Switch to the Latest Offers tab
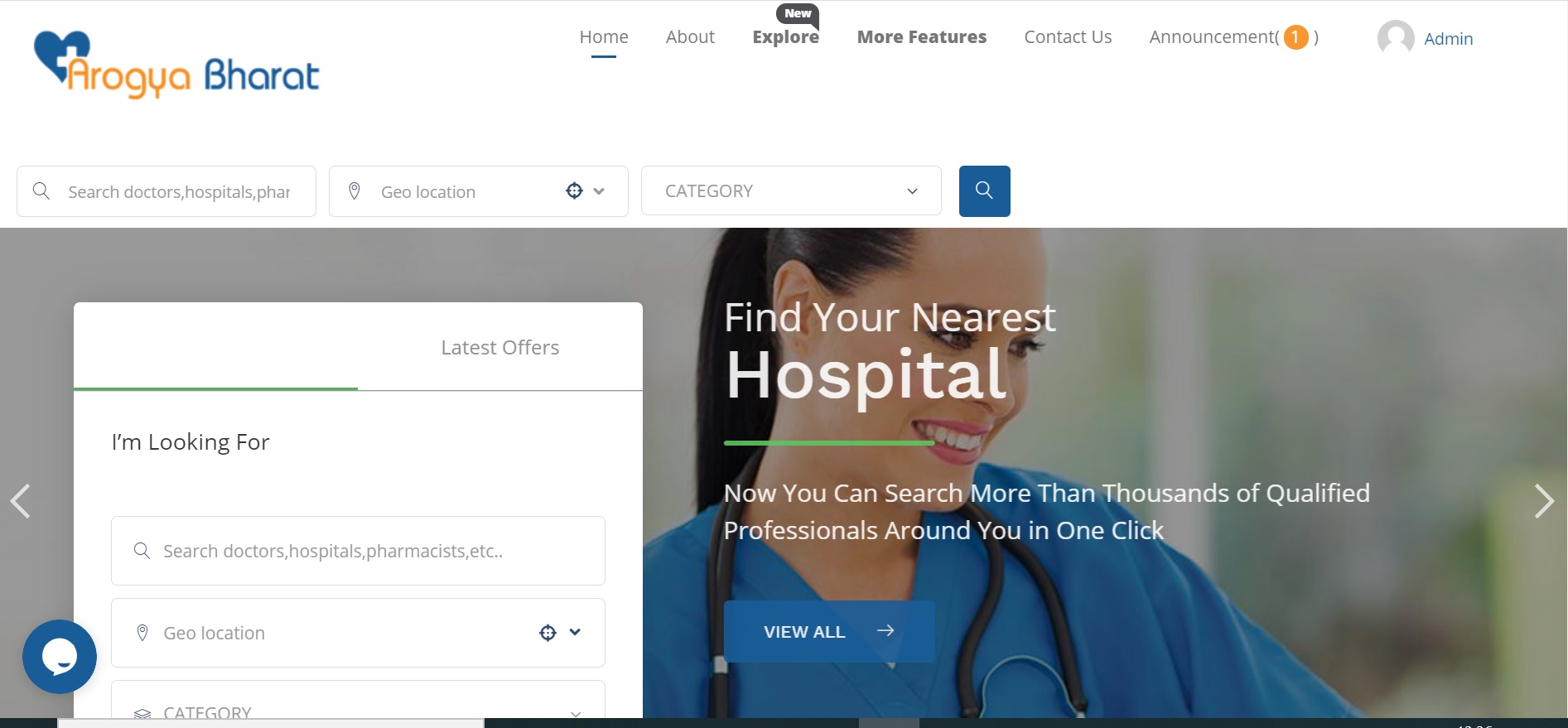Viewport: 1568px width, 728px height. [x=499, y=348]
